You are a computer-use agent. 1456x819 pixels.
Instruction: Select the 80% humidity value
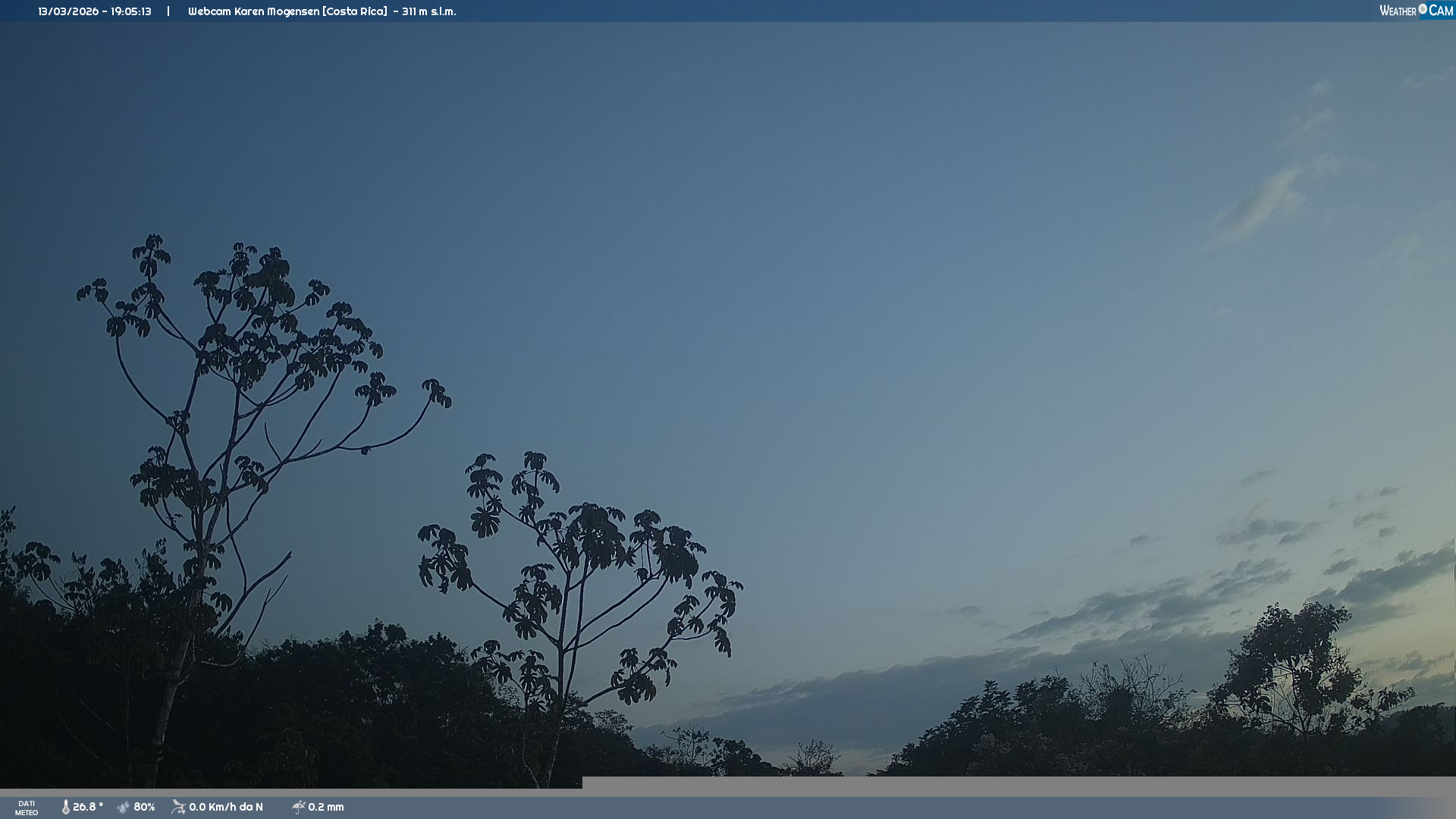coord(144,807)
